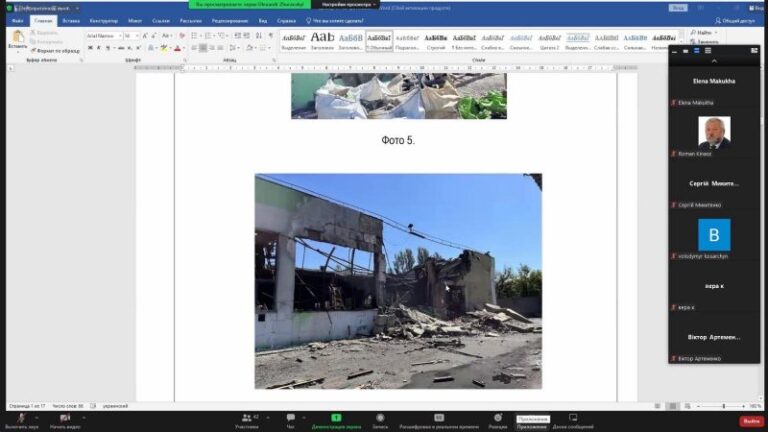This screenshot has width=768, height=432.
Task: Switch to the Вставка ribbon tab
Action: (71, 20)
